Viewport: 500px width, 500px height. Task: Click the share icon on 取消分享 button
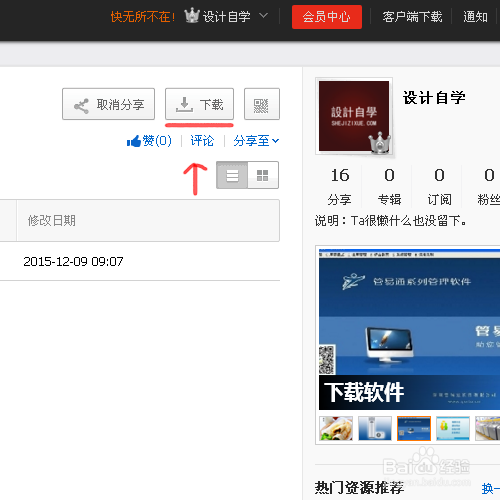point(81,106)
